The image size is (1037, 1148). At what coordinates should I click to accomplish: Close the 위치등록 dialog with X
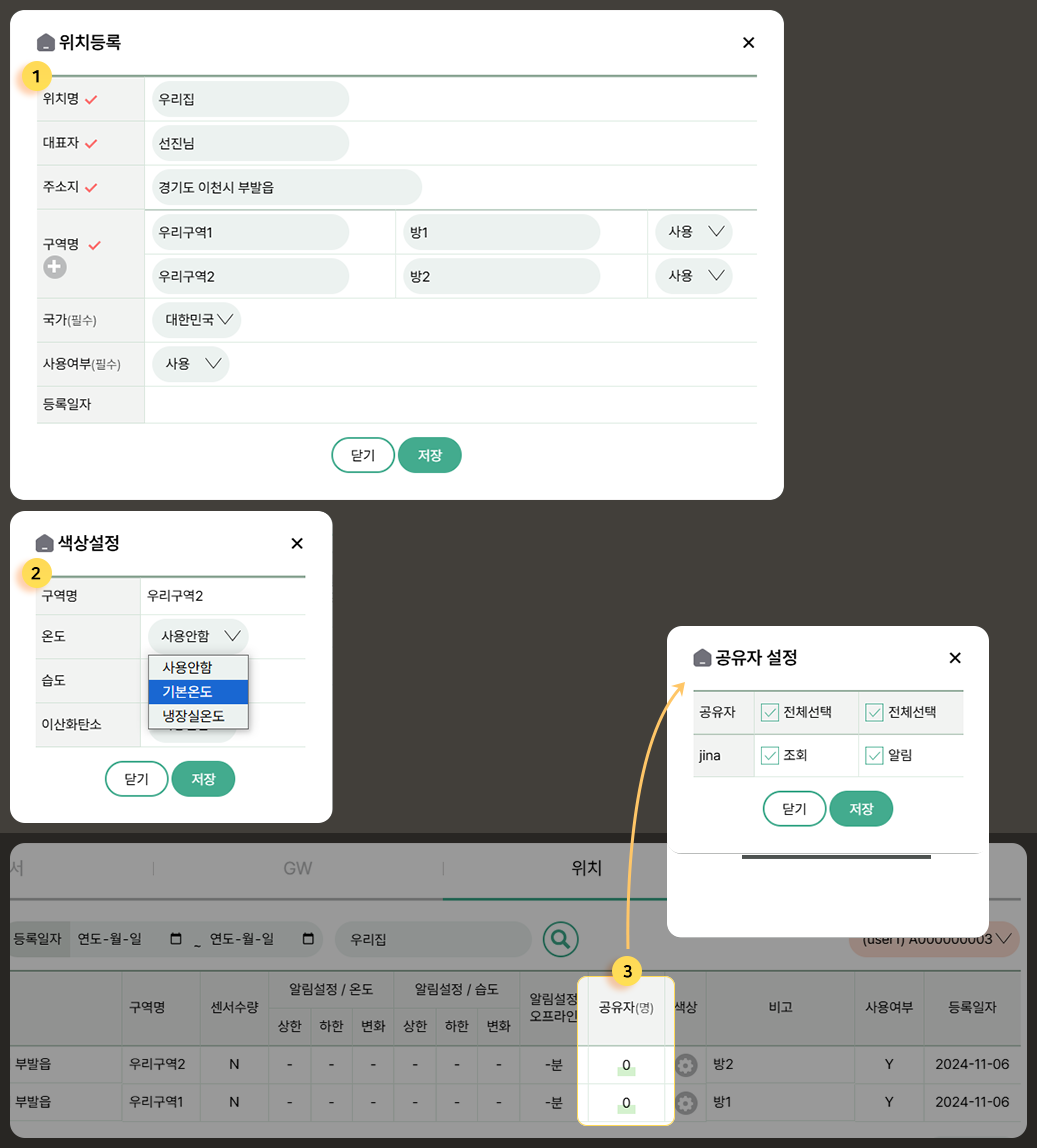(748, 42)
